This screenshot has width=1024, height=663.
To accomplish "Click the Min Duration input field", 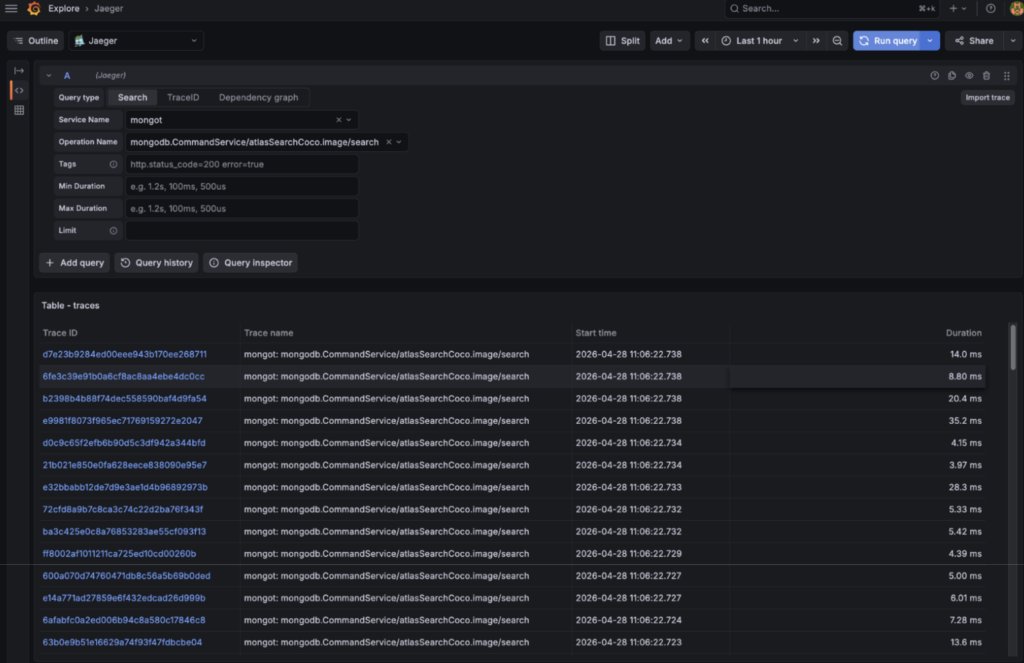I will pos(242,187).
